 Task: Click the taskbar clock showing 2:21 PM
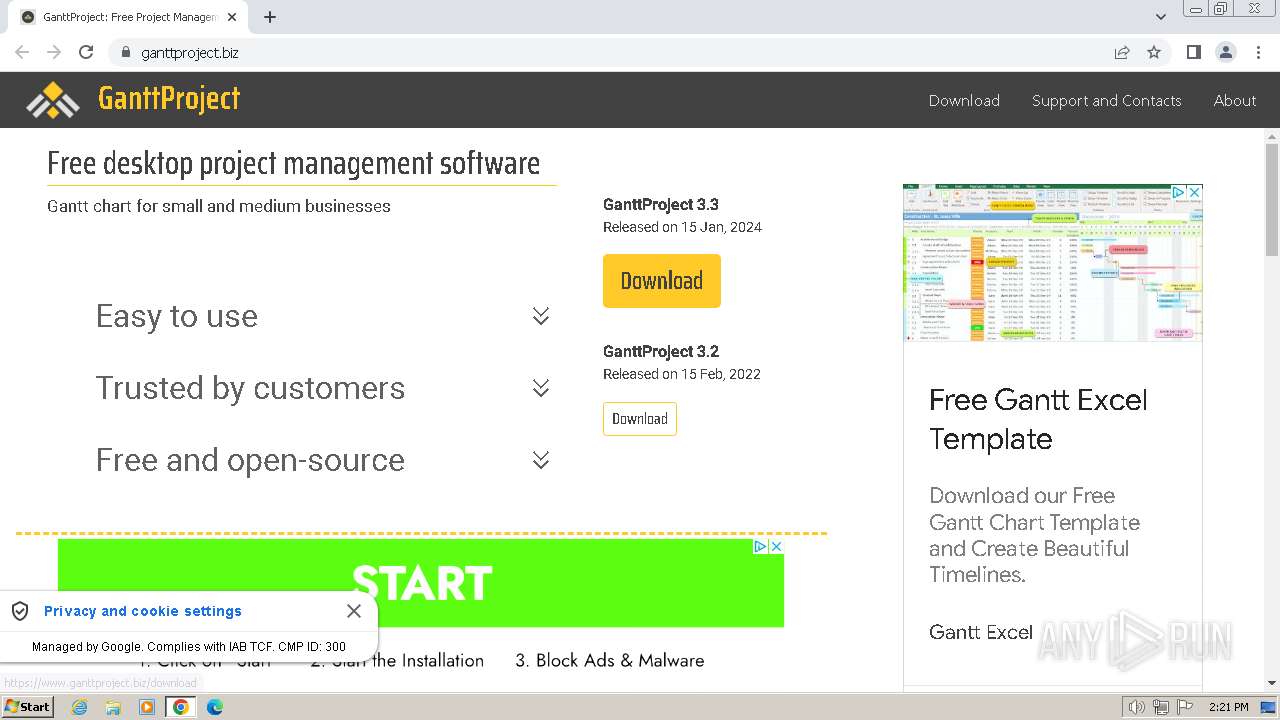click(x=1229, y=707)
